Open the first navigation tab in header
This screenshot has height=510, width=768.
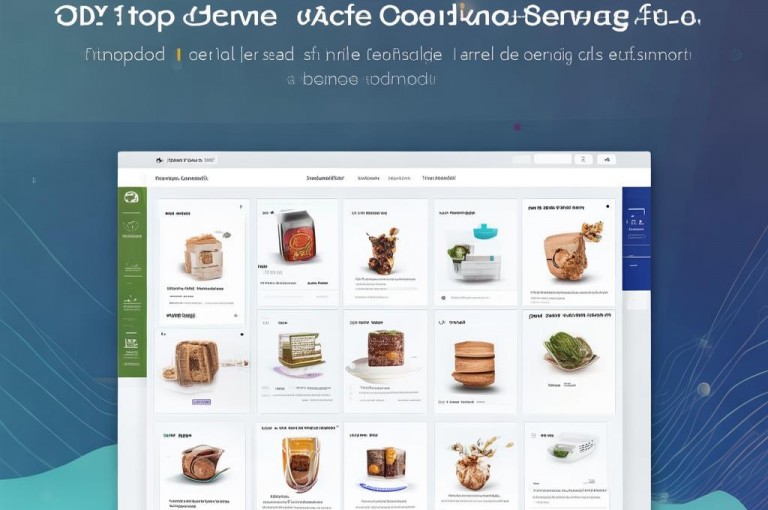325,178
